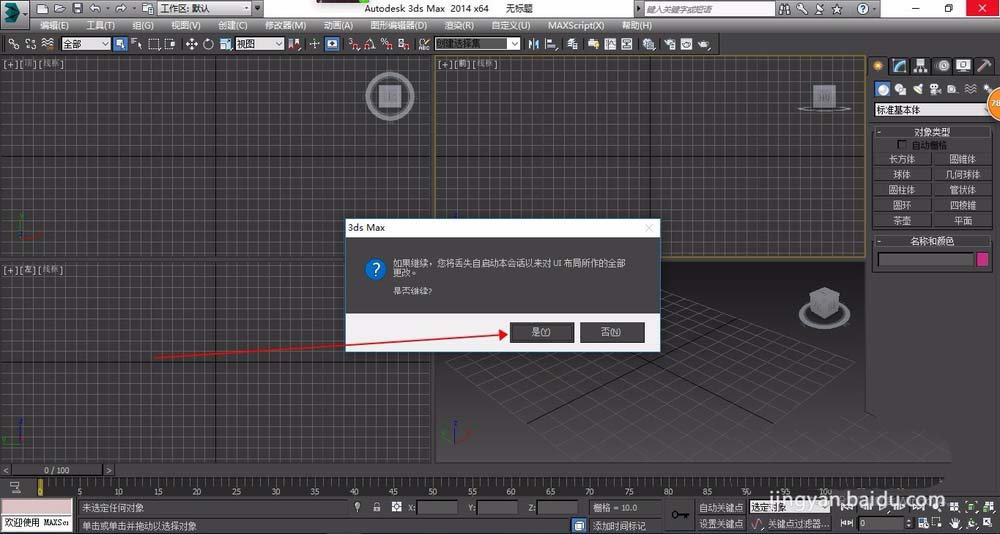The height and width of the screenshot is (534, 1000).
Task: Close the 3ds Max dialog
Action: point(649,228)
